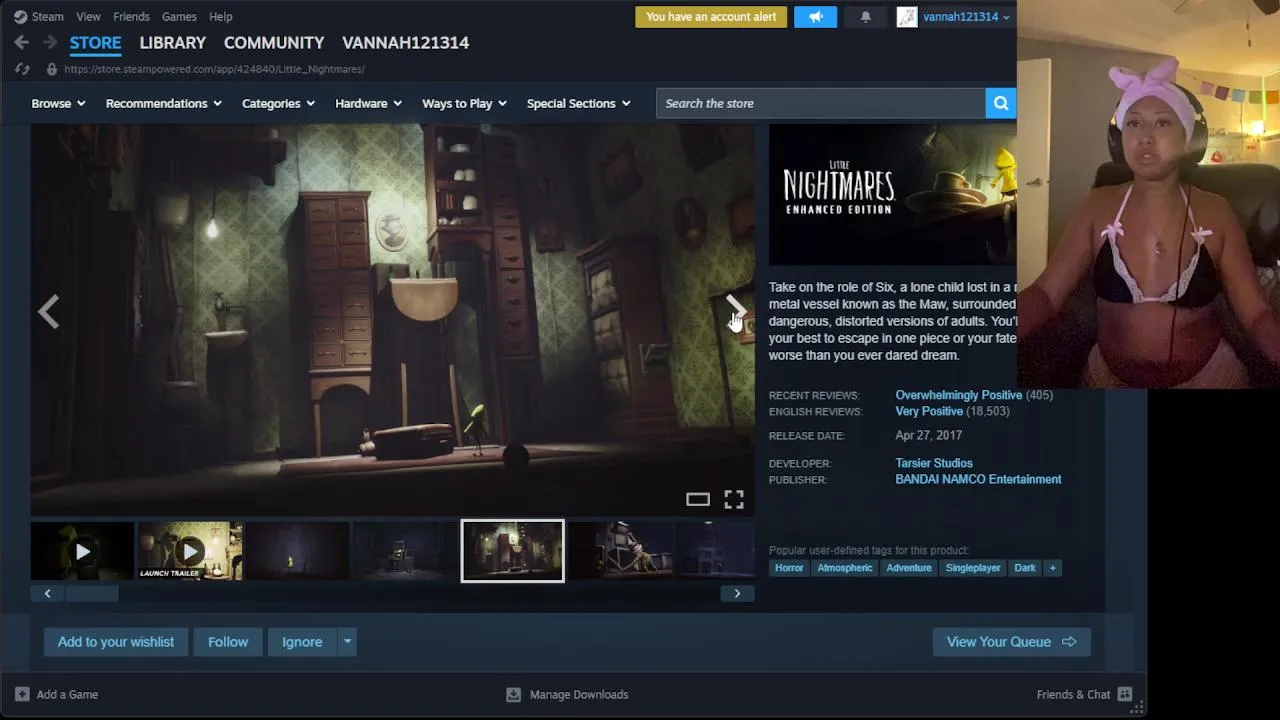Click the padlock icon beside the URL
The image size is (1280, 720).
[x=51, y=69]
